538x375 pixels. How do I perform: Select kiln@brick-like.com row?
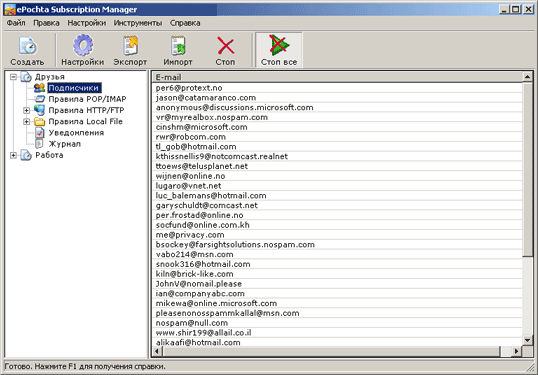click(338, 274)
